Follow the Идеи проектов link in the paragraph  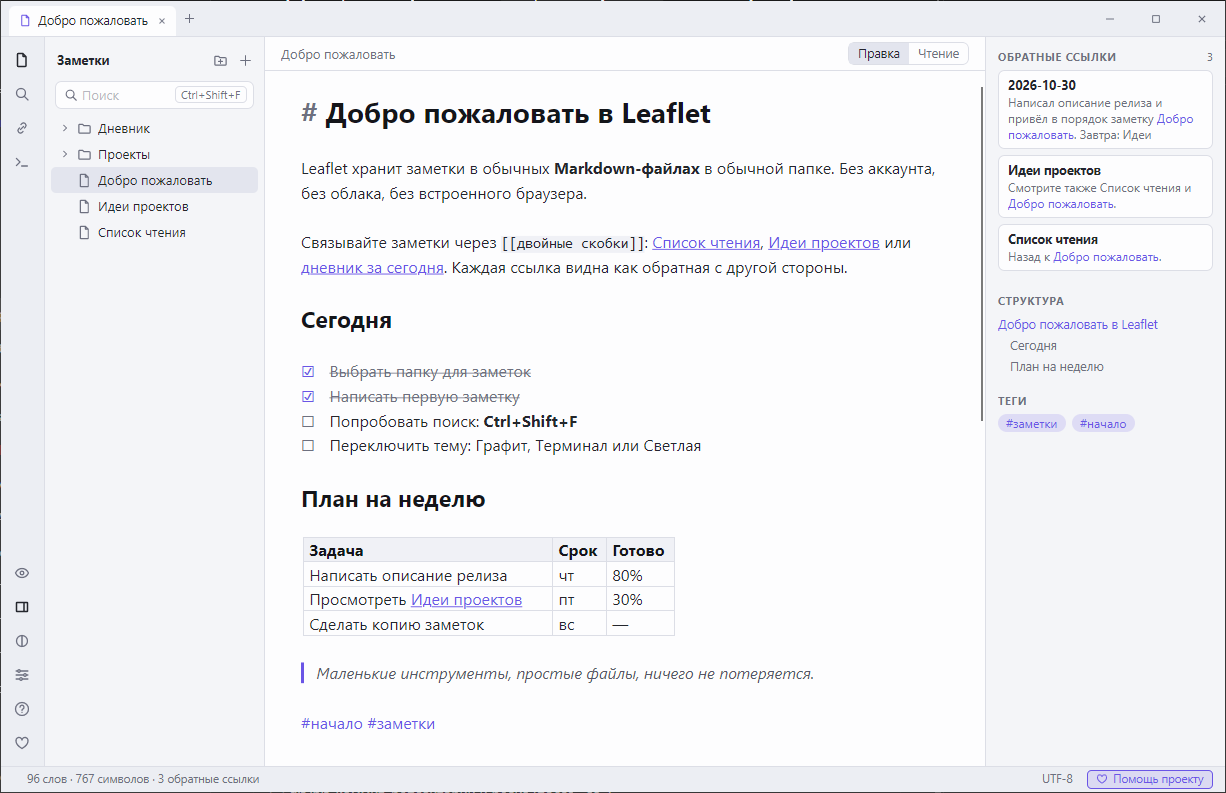pos(824,243)
